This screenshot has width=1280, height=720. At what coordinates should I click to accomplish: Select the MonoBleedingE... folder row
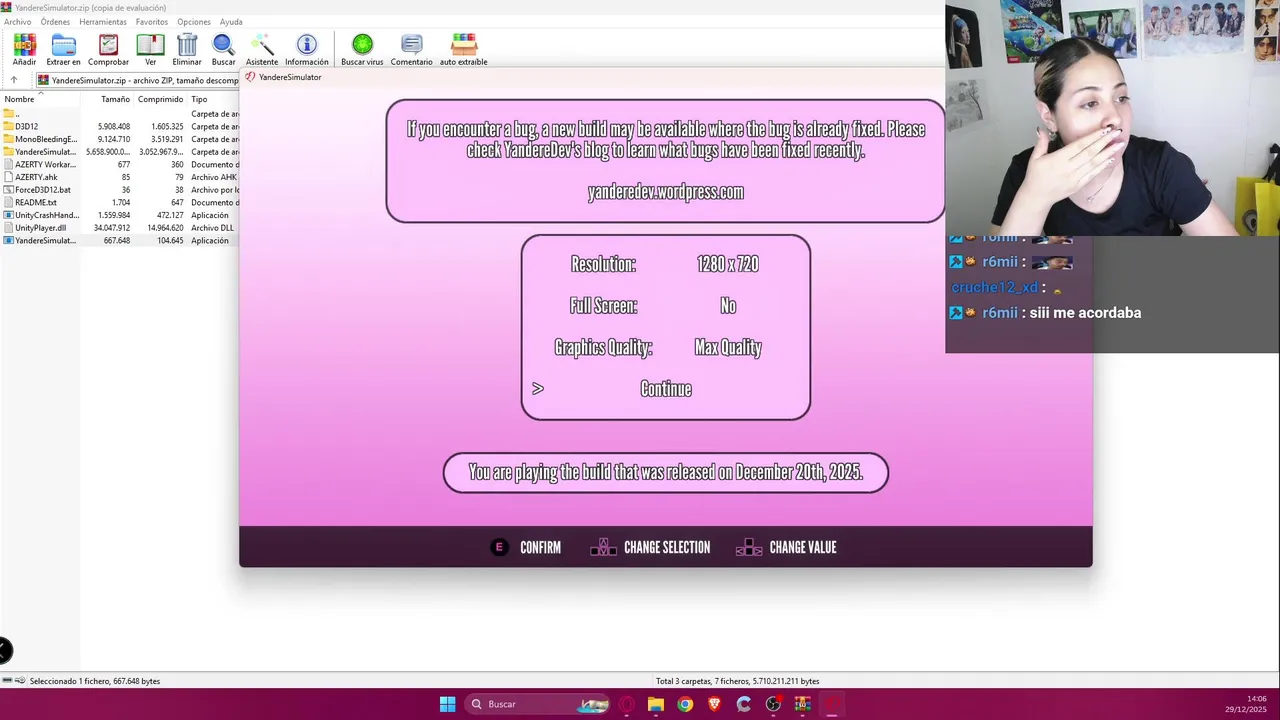(120, 139)
